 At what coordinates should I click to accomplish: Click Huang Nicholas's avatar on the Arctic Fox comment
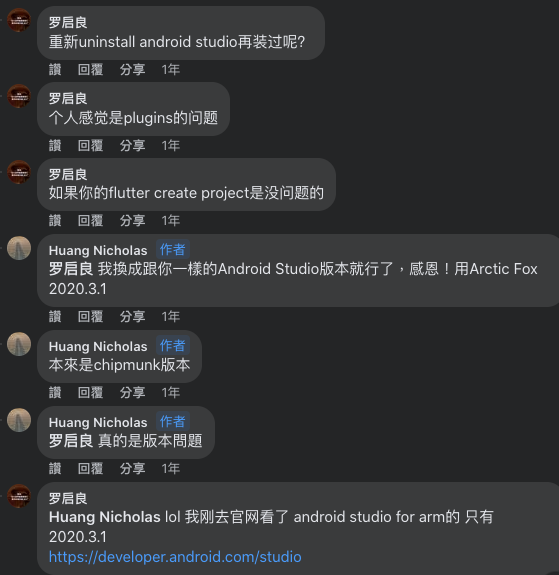[19, 248]
